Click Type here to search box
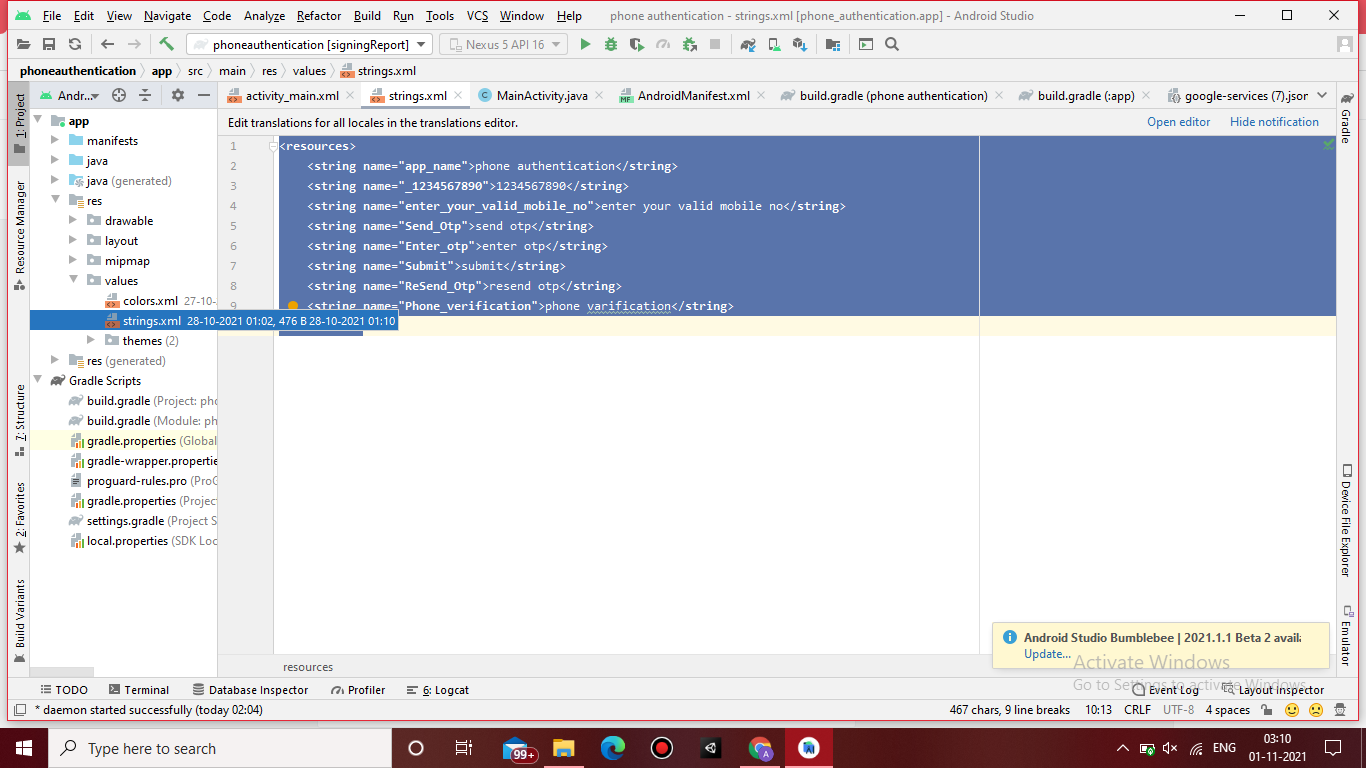The width and height of the screenshot is (1366, 768). (x=220, y=748)
